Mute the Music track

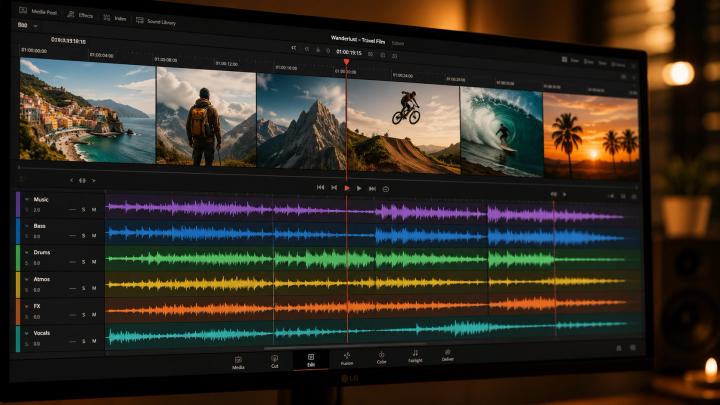point(94,209)
